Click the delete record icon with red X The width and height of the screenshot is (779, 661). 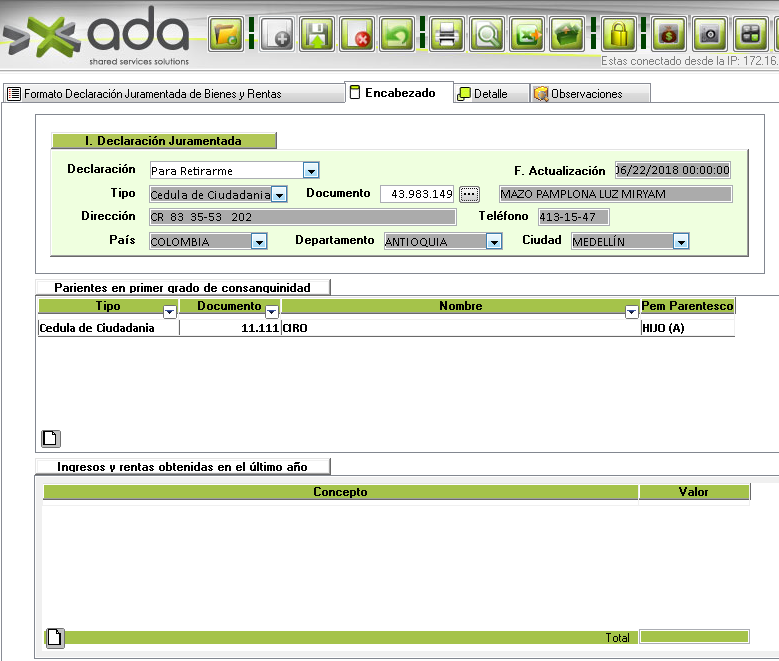point(357,34)
